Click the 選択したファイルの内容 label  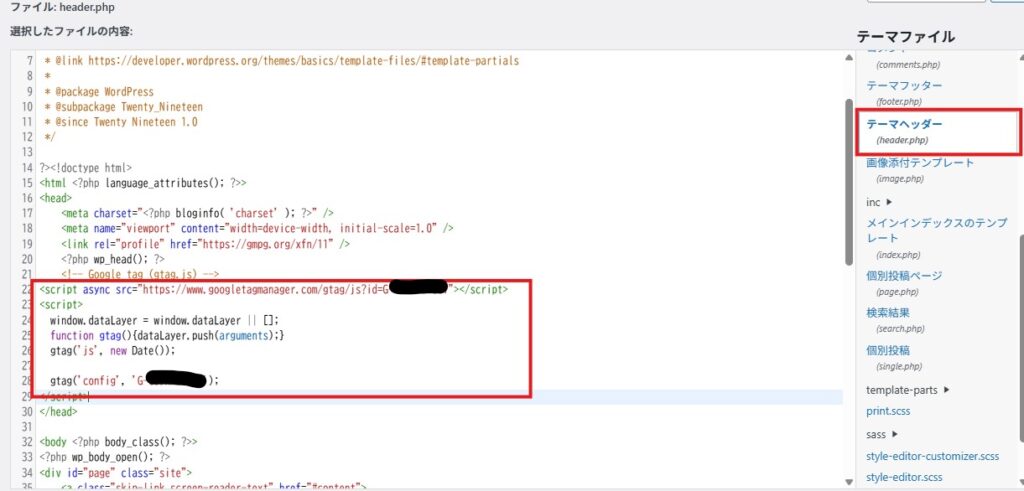coord(71,31)
